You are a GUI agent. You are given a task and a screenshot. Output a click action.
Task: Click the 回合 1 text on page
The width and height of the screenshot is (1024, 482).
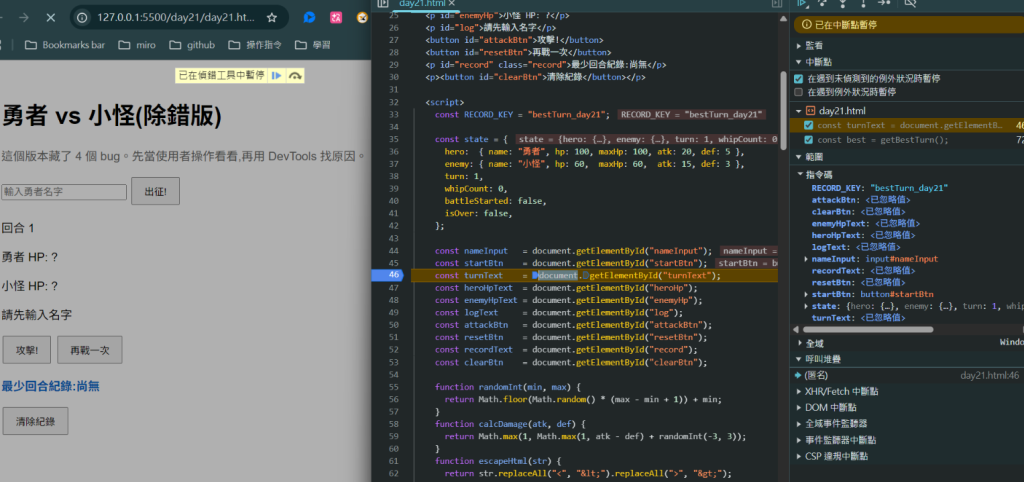pyautogui.click(x=18, y=228)
